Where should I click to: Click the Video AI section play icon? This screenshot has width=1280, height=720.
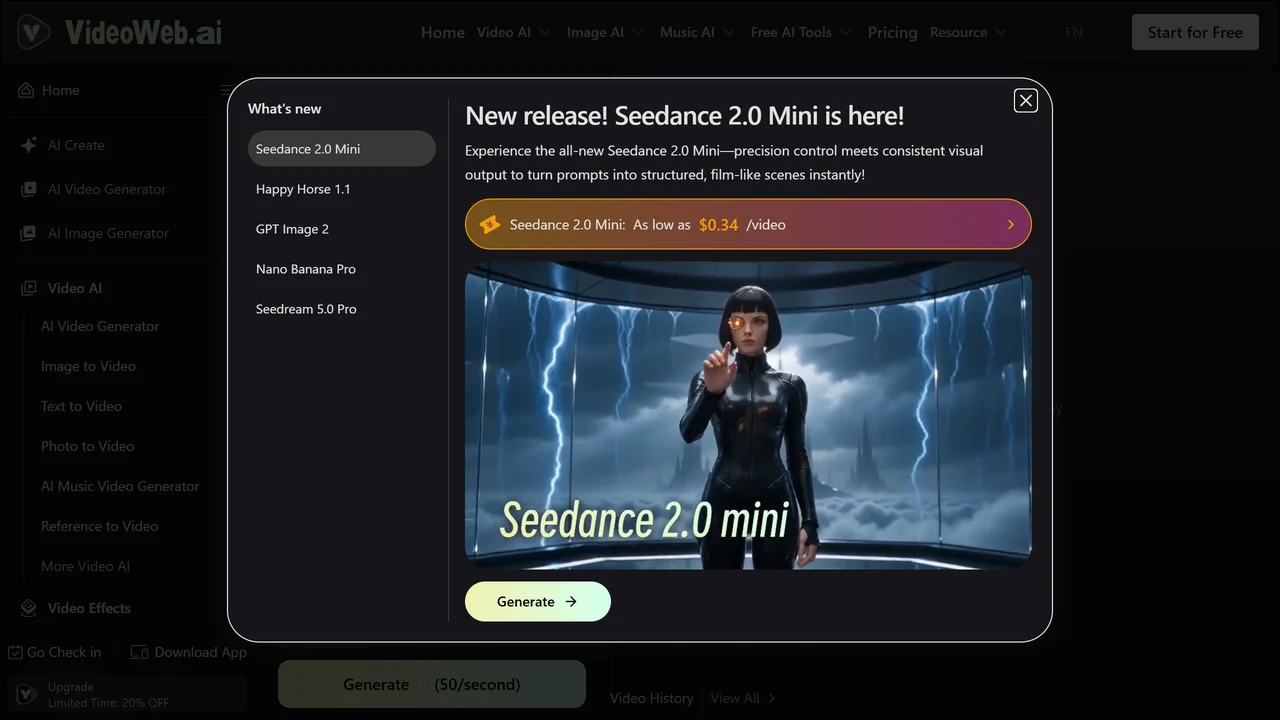[29, 288]
